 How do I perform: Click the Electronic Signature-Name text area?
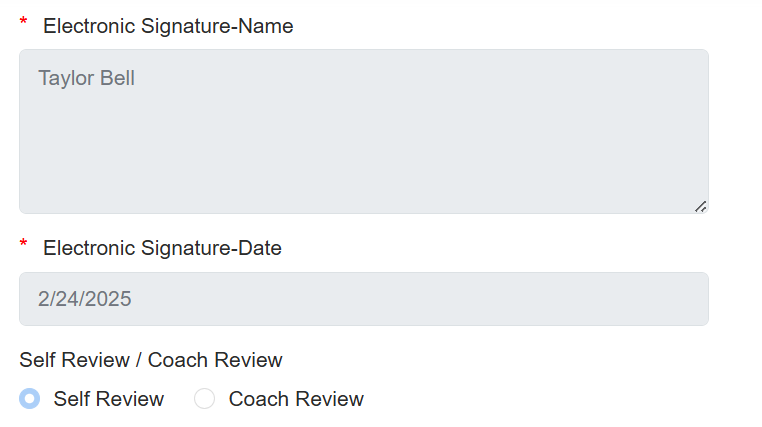coord(363,131)
